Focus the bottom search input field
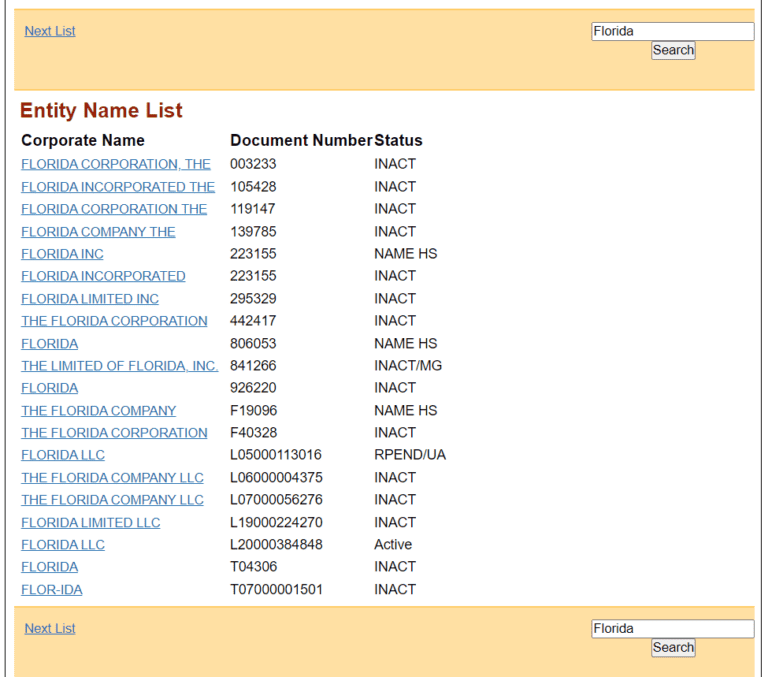The width and height of the screenshot is (768, 677). 672,629
